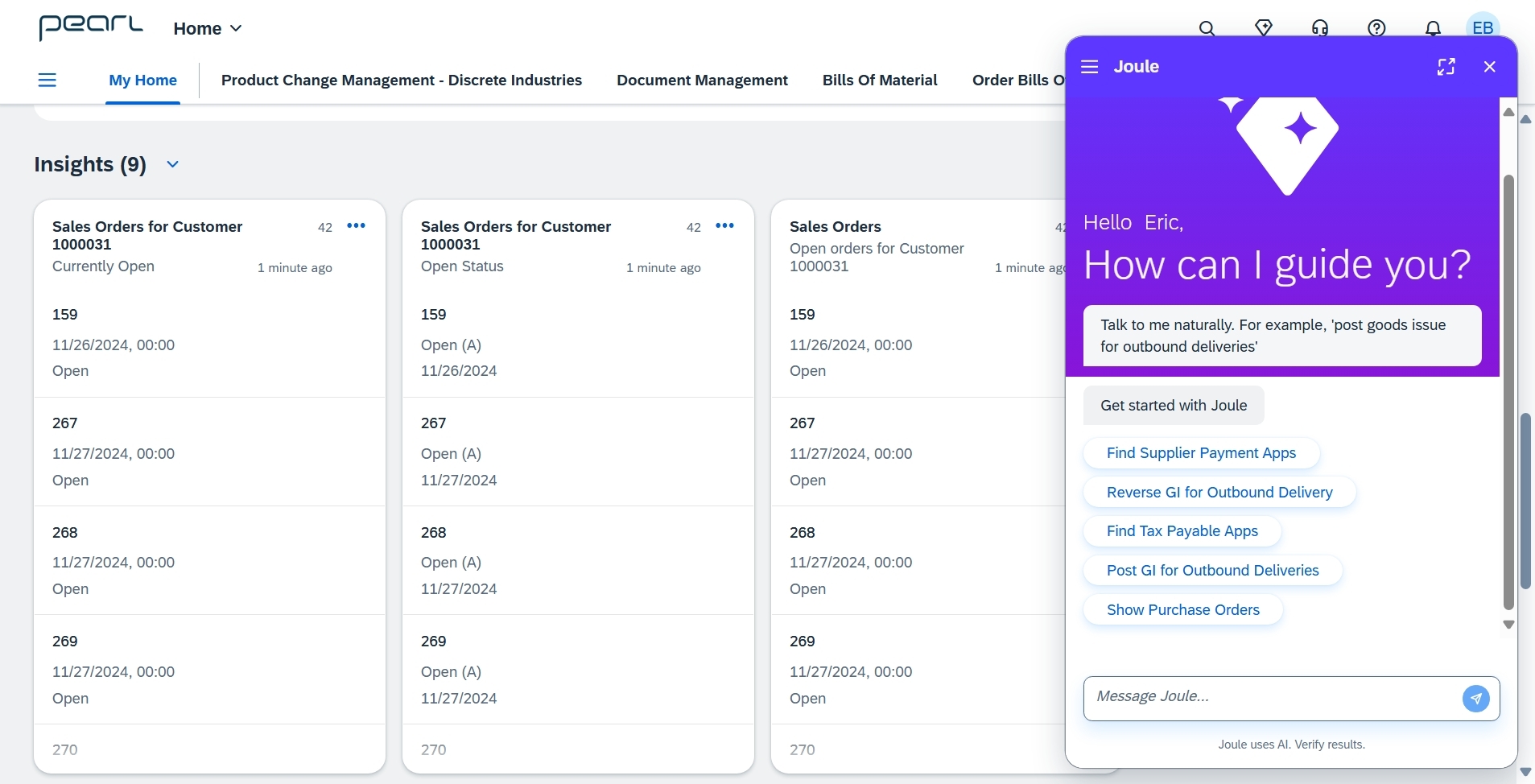Open the help question mark icon

1377,28
